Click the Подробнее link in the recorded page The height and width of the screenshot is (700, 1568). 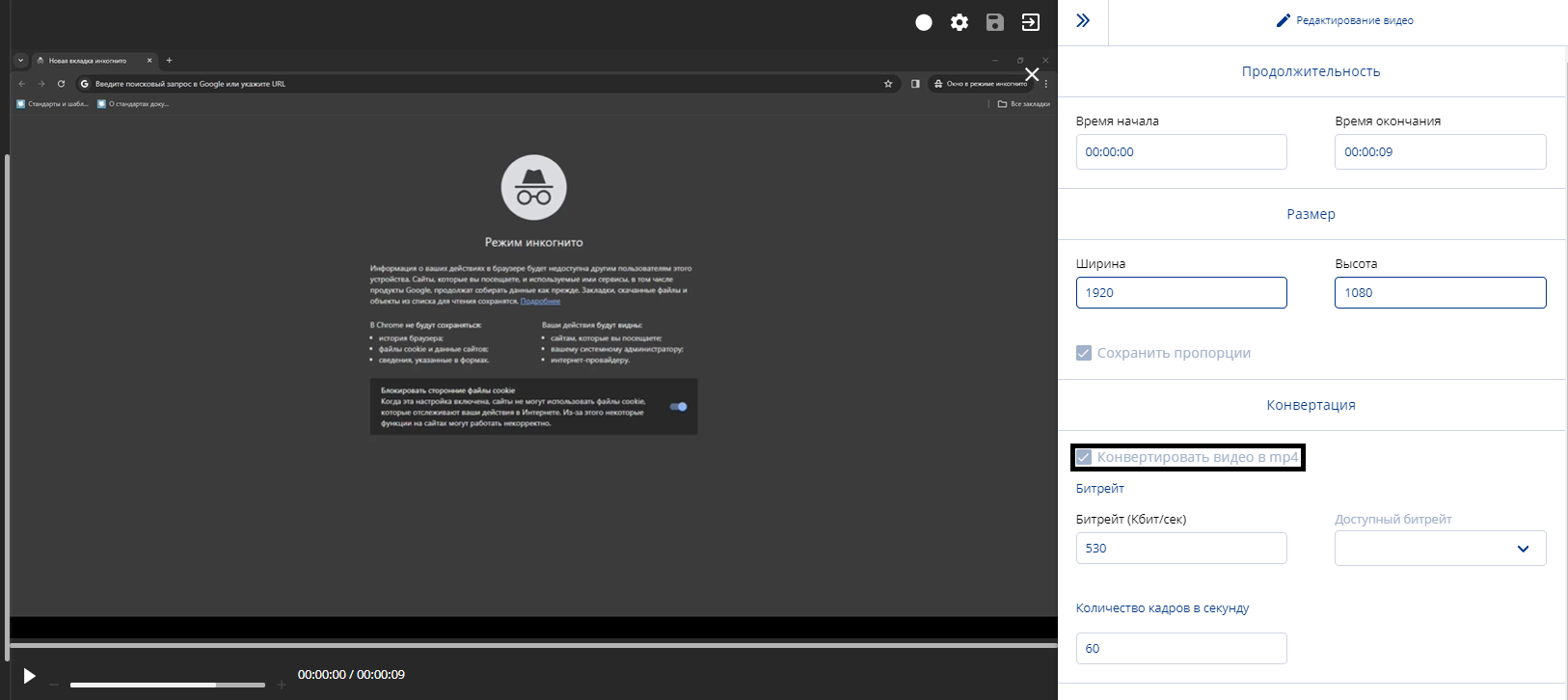pyautogui.click(x=540, y=301)
